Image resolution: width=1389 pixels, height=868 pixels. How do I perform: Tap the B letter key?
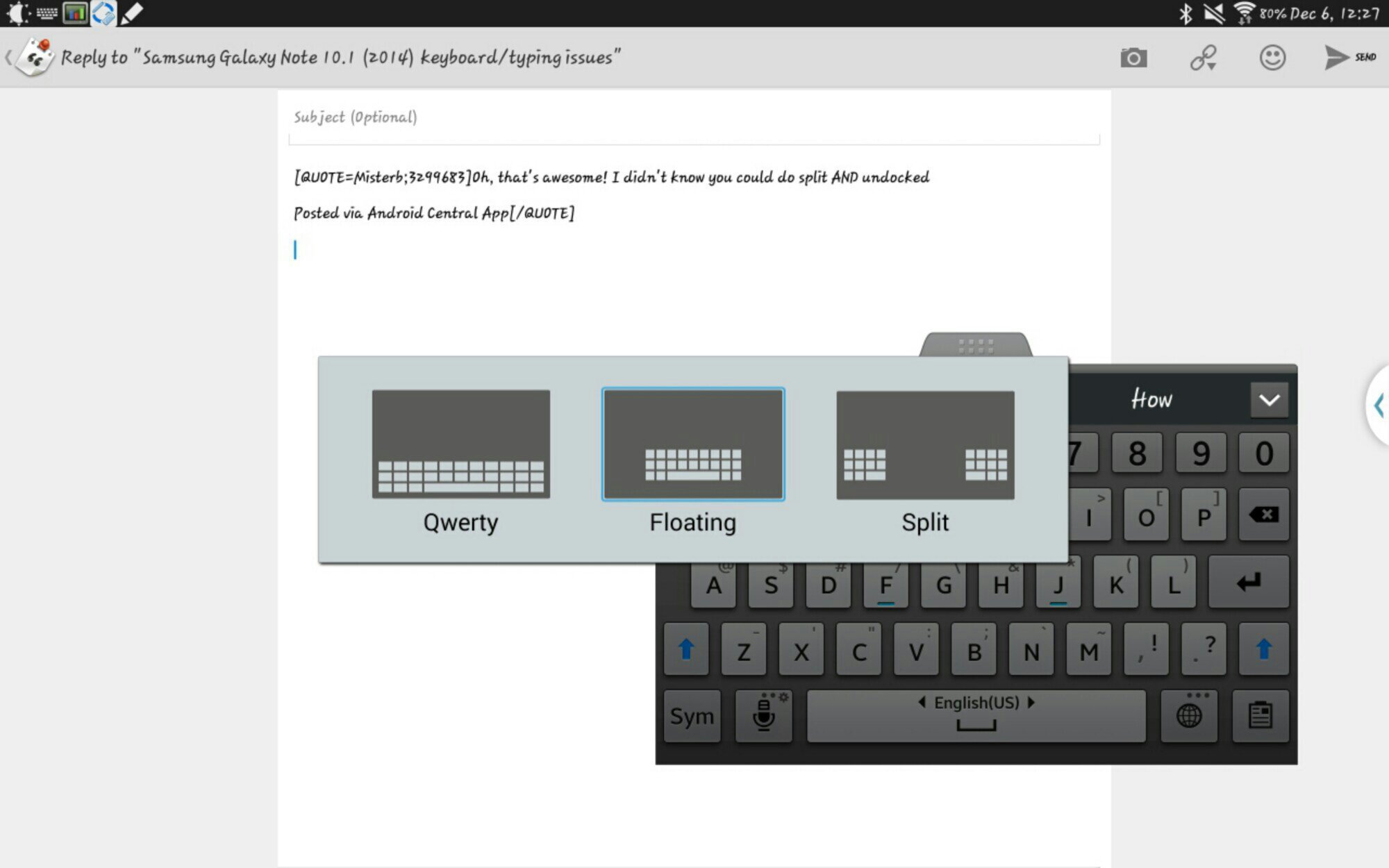coord(974,649)
